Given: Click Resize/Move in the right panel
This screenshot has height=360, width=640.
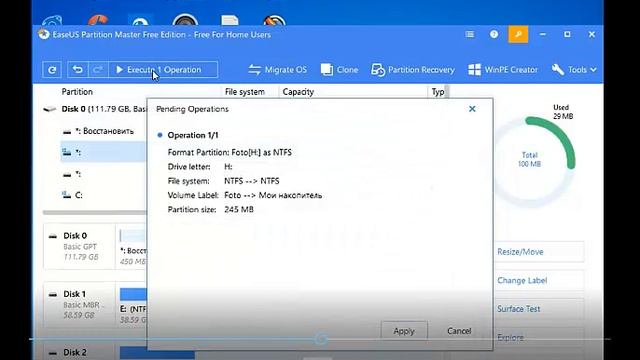Looking at the screenshot, I should click(538, 252).
